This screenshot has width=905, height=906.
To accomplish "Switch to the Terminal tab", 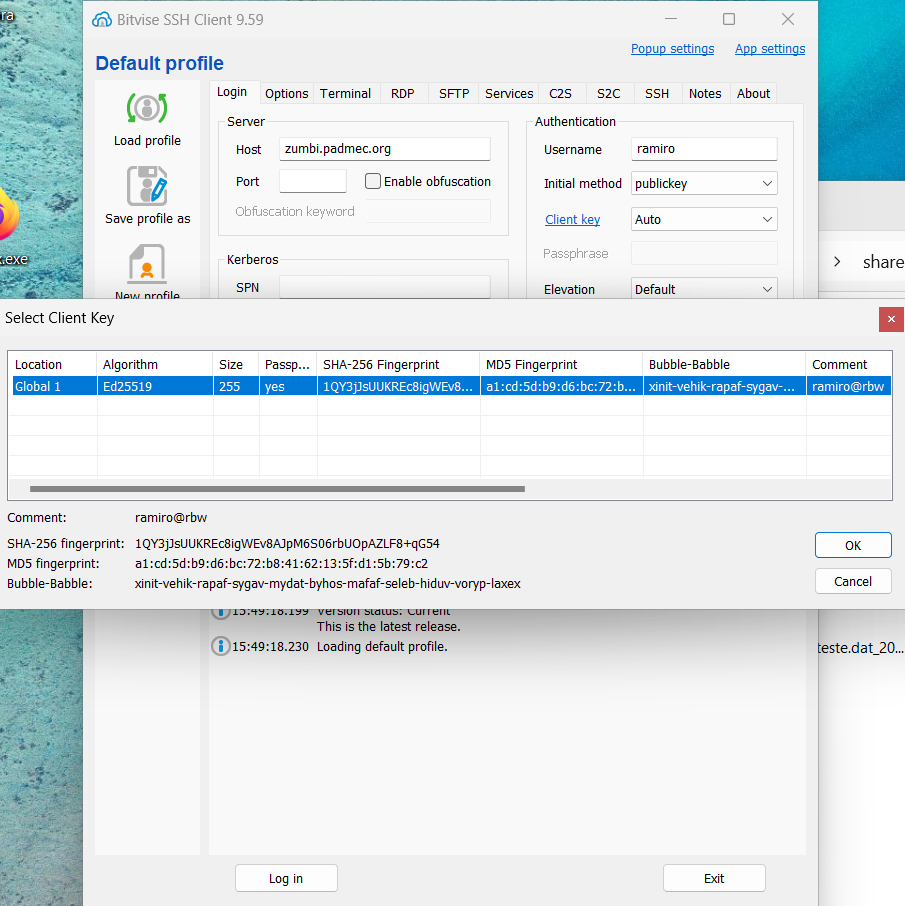I will click(x=346, y=94).
